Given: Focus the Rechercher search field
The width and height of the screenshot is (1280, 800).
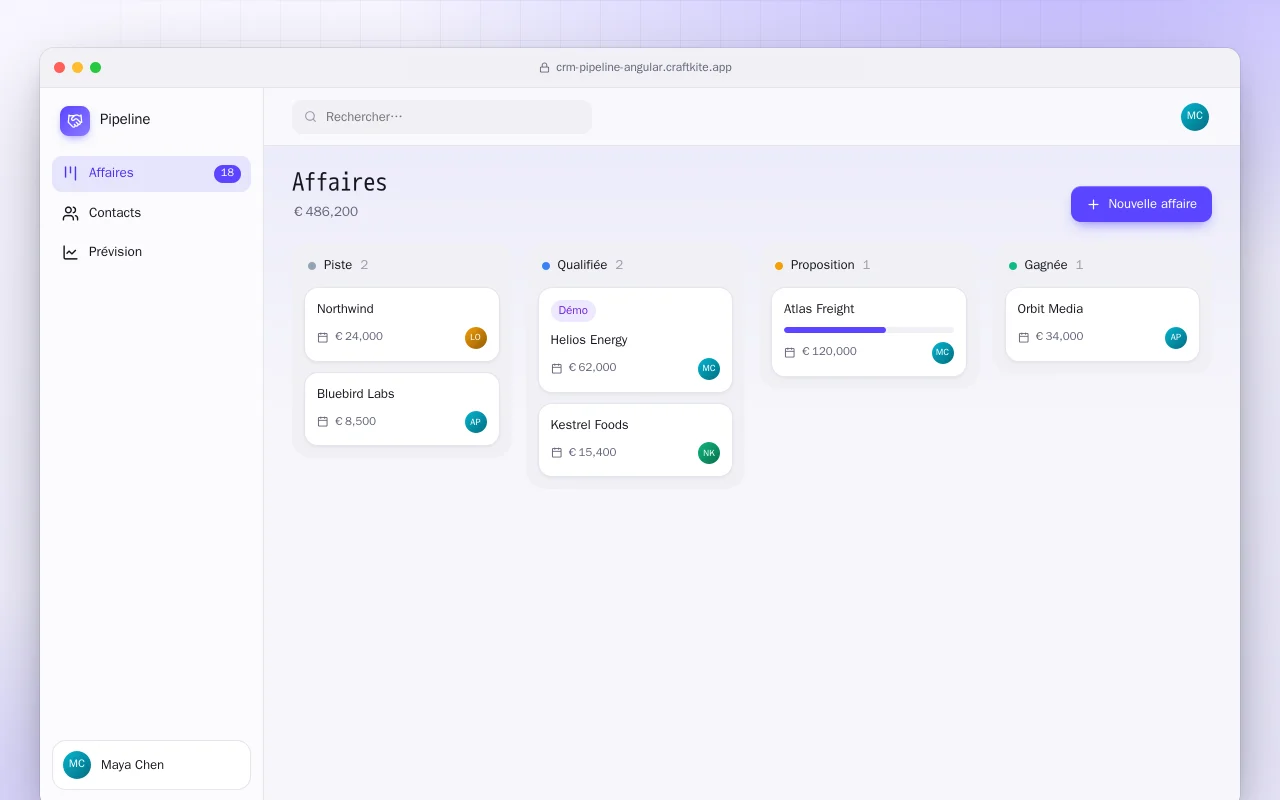Looking at the screenshot, I should [442, 117].
